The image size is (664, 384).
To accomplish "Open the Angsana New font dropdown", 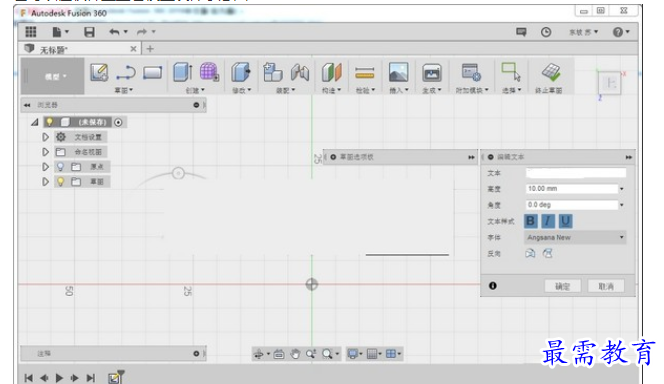I will [575, 238].
